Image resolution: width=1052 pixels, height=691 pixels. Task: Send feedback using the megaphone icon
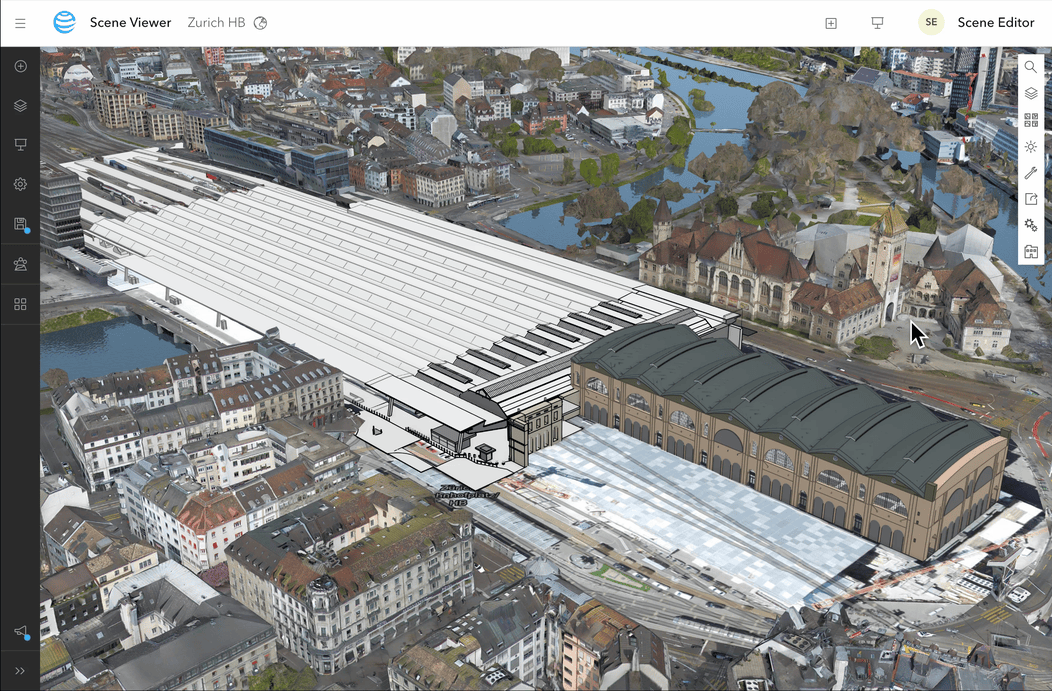(20, 632)
